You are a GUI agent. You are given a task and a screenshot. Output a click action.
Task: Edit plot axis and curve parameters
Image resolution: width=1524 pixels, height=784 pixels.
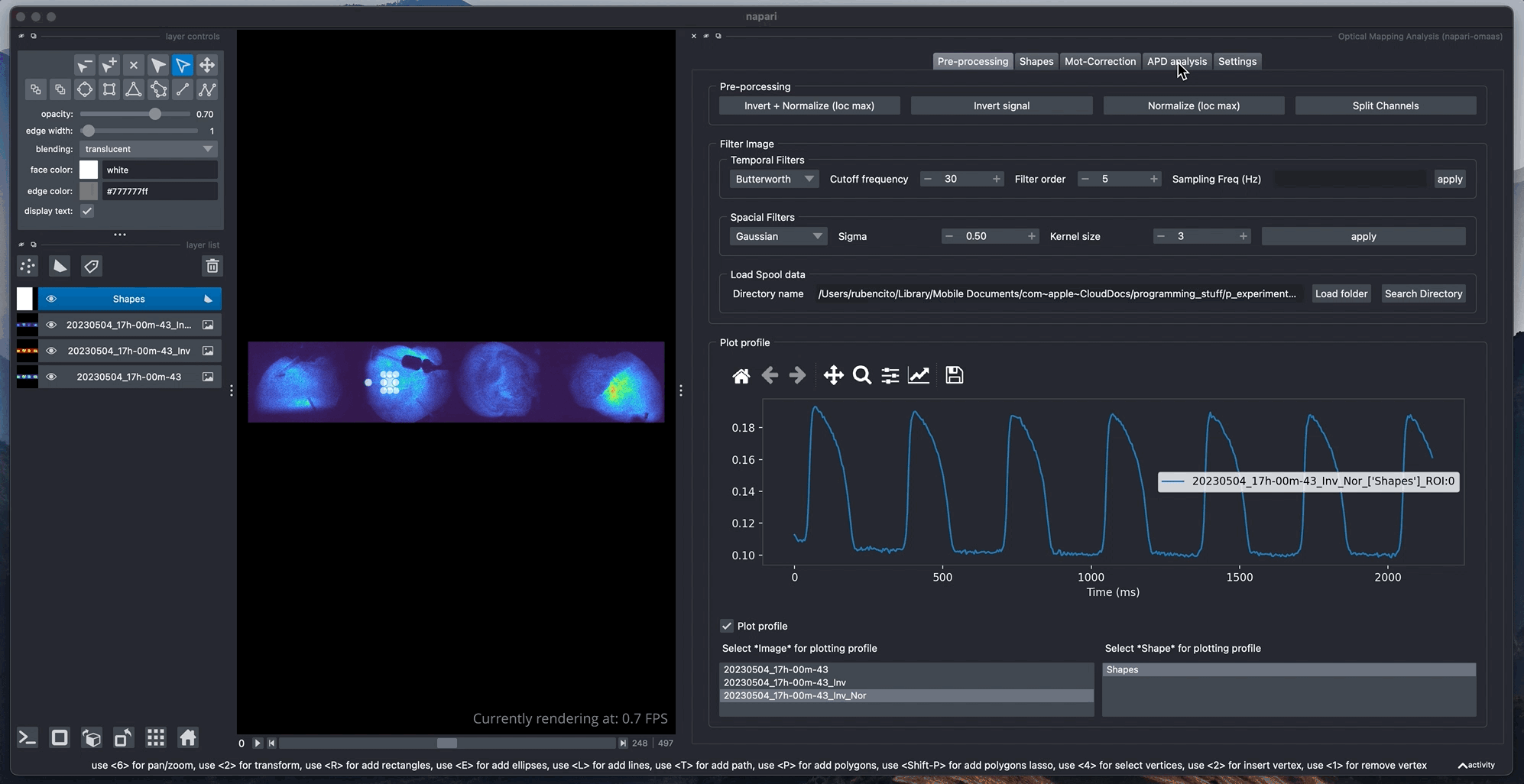point(919,375)
